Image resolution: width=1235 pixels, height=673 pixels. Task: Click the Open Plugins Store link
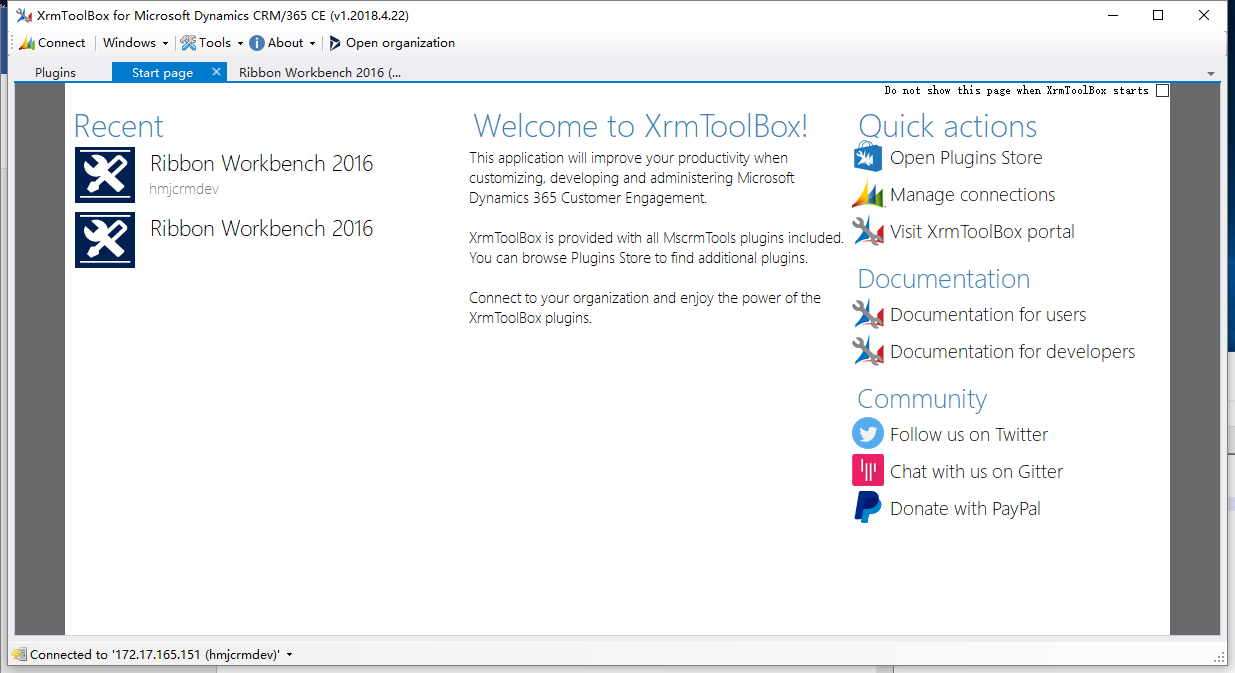coord(966,157)
